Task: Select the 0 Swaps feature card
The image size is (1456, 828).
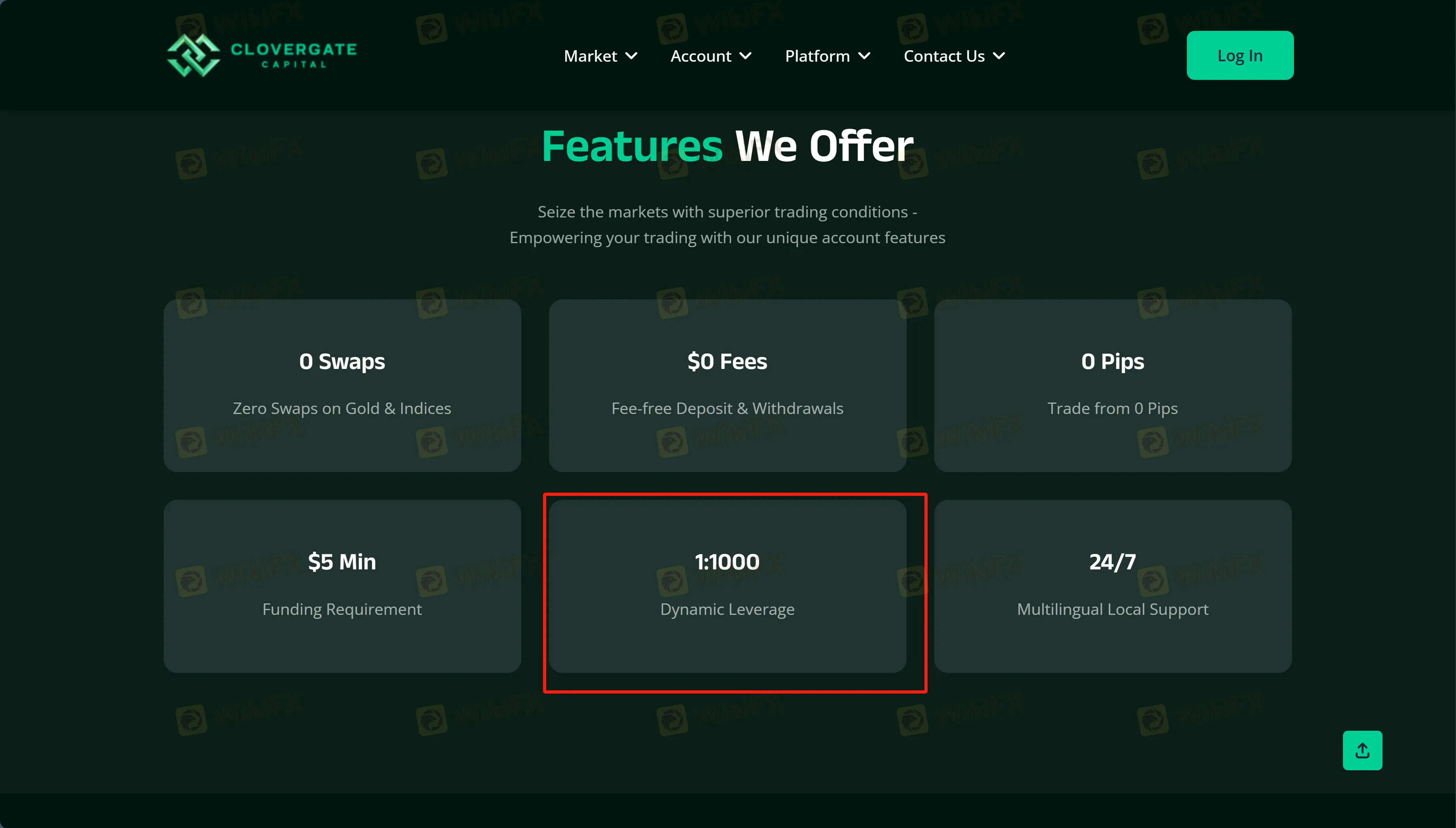Action: tap(342, 385)
